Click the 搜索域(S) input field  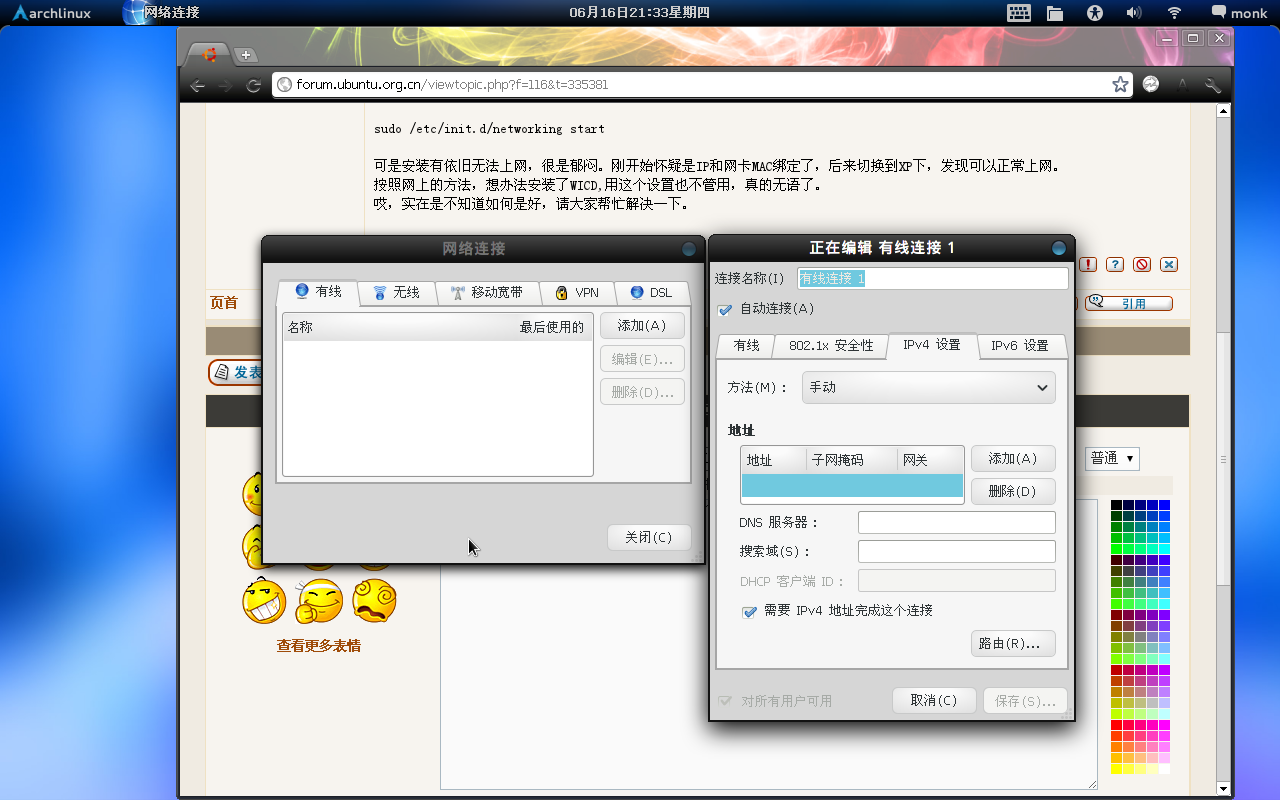(957, 551)
